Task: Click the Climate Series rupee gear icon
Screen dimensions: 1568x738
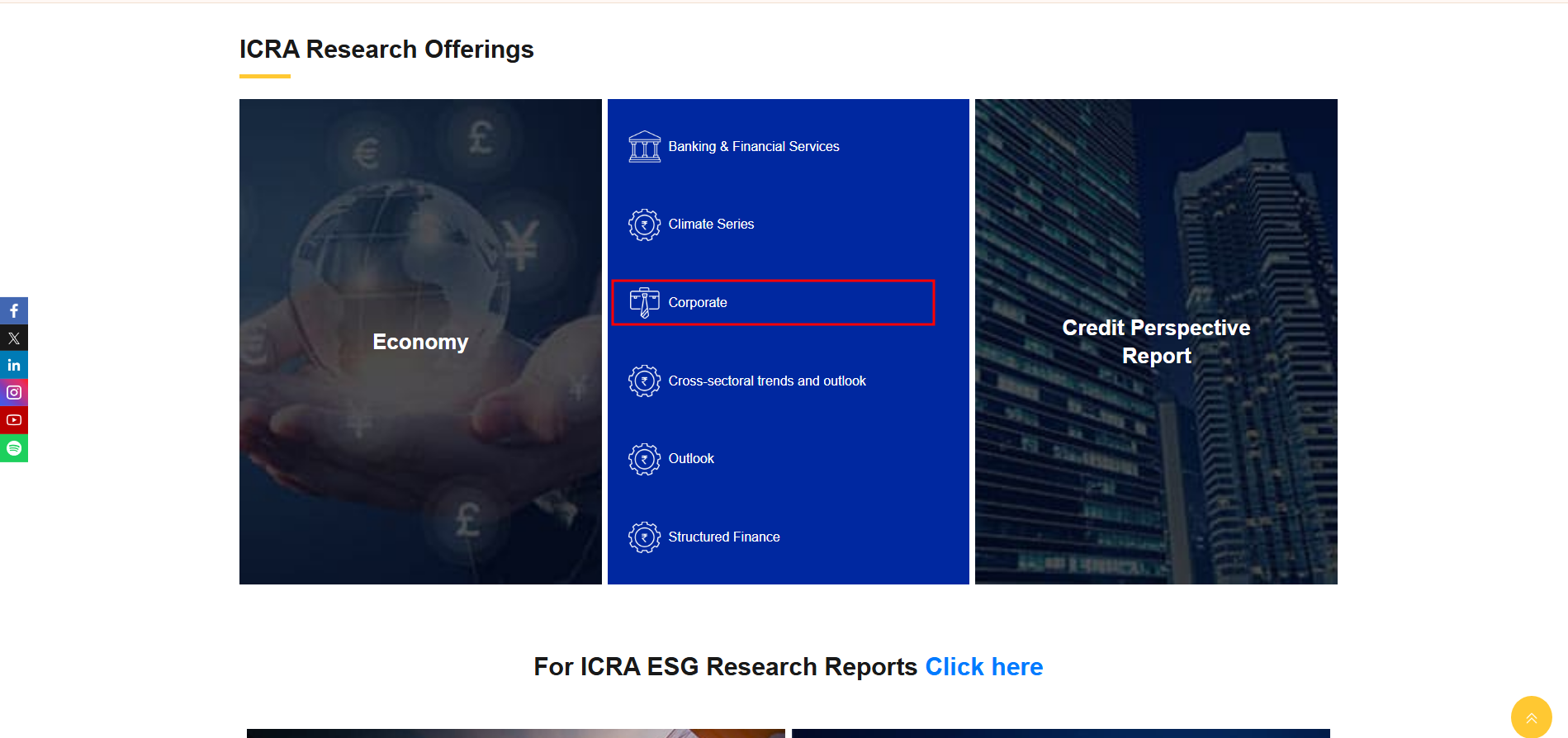Action: [x=644, y=225]
